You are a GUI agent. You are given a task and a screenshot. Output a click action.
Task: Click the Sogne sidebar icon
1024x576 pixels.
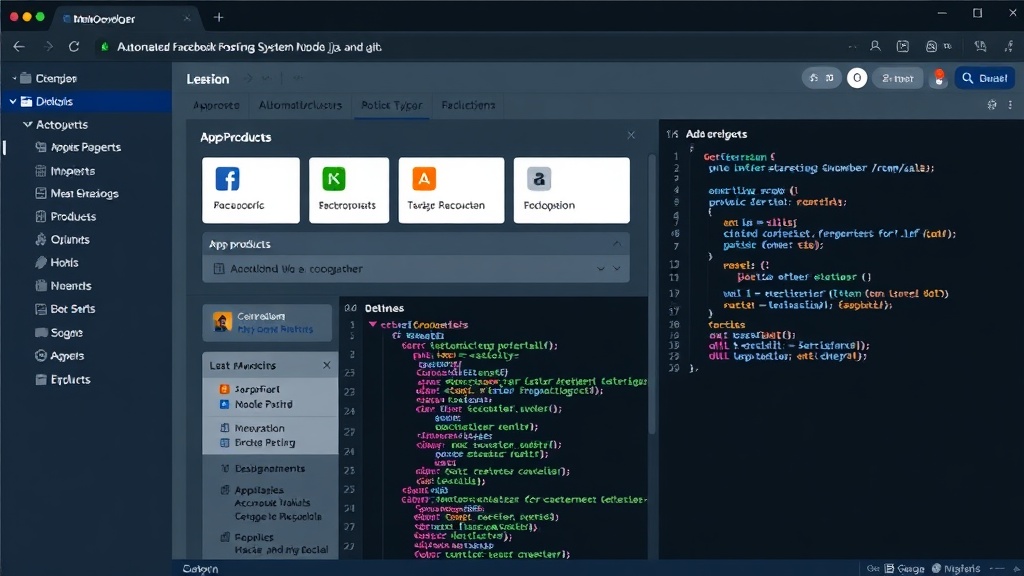[x=40, y=333]
